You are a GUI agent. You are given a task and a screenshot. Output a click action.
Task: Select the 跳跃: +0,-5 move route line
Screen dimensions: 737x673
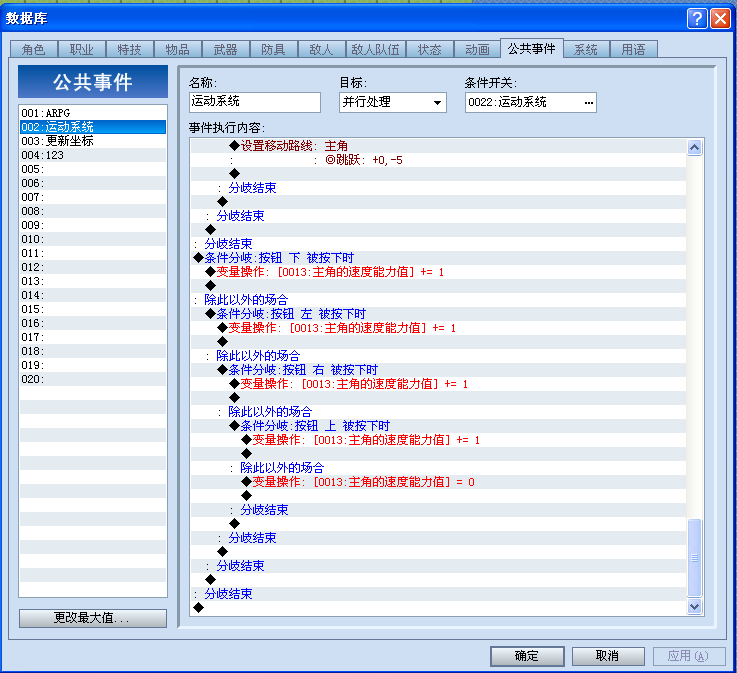(x=439, y=160)
